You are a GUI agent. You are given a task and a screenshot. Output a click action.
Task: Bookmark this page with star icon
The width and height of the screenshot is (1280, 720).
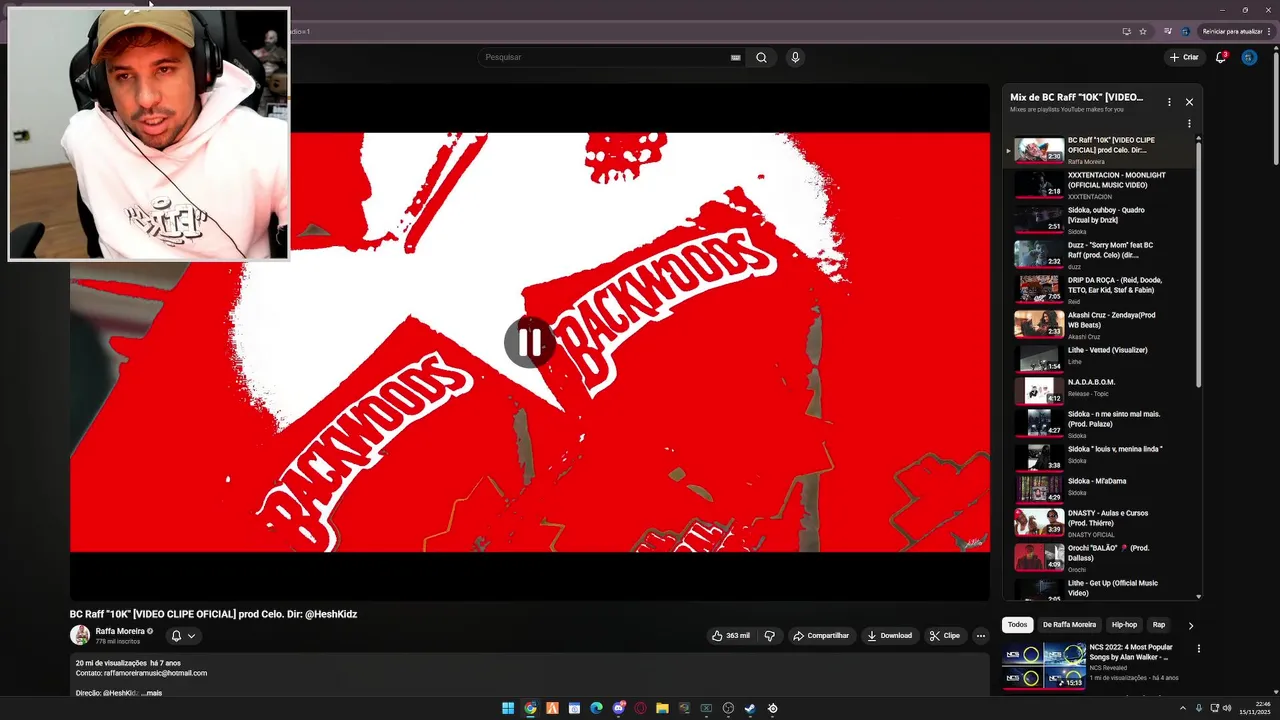click(1143, 31)
